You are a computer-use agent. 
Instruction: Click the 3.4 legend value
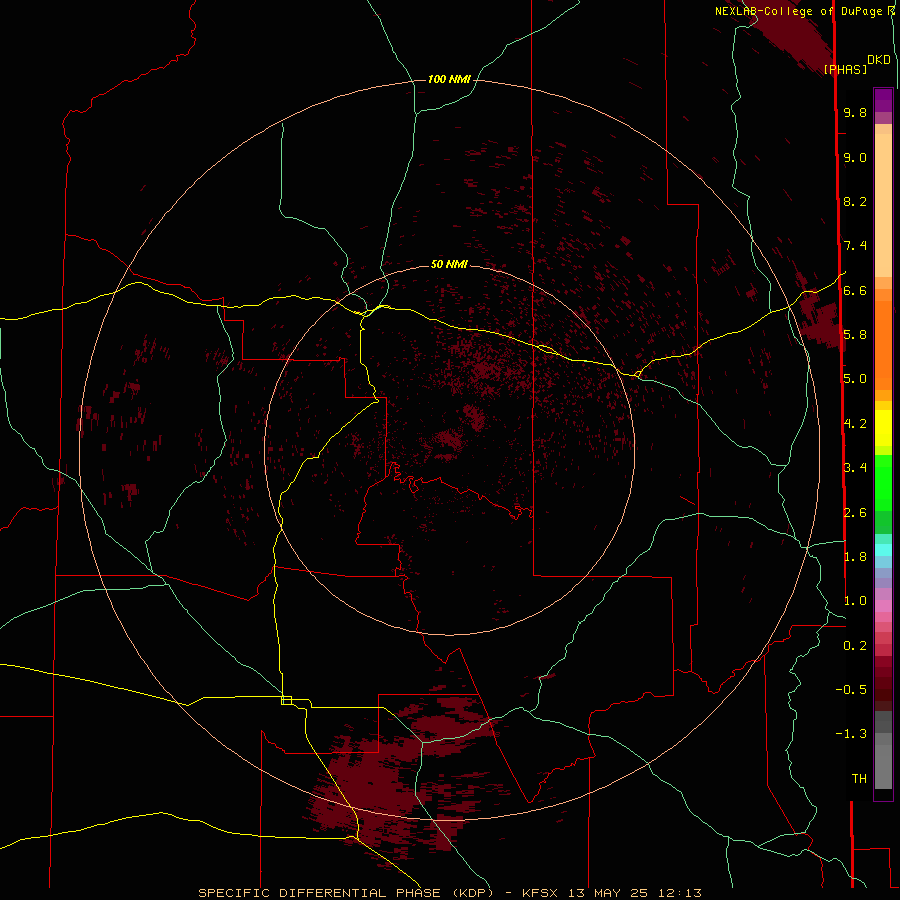855,468
